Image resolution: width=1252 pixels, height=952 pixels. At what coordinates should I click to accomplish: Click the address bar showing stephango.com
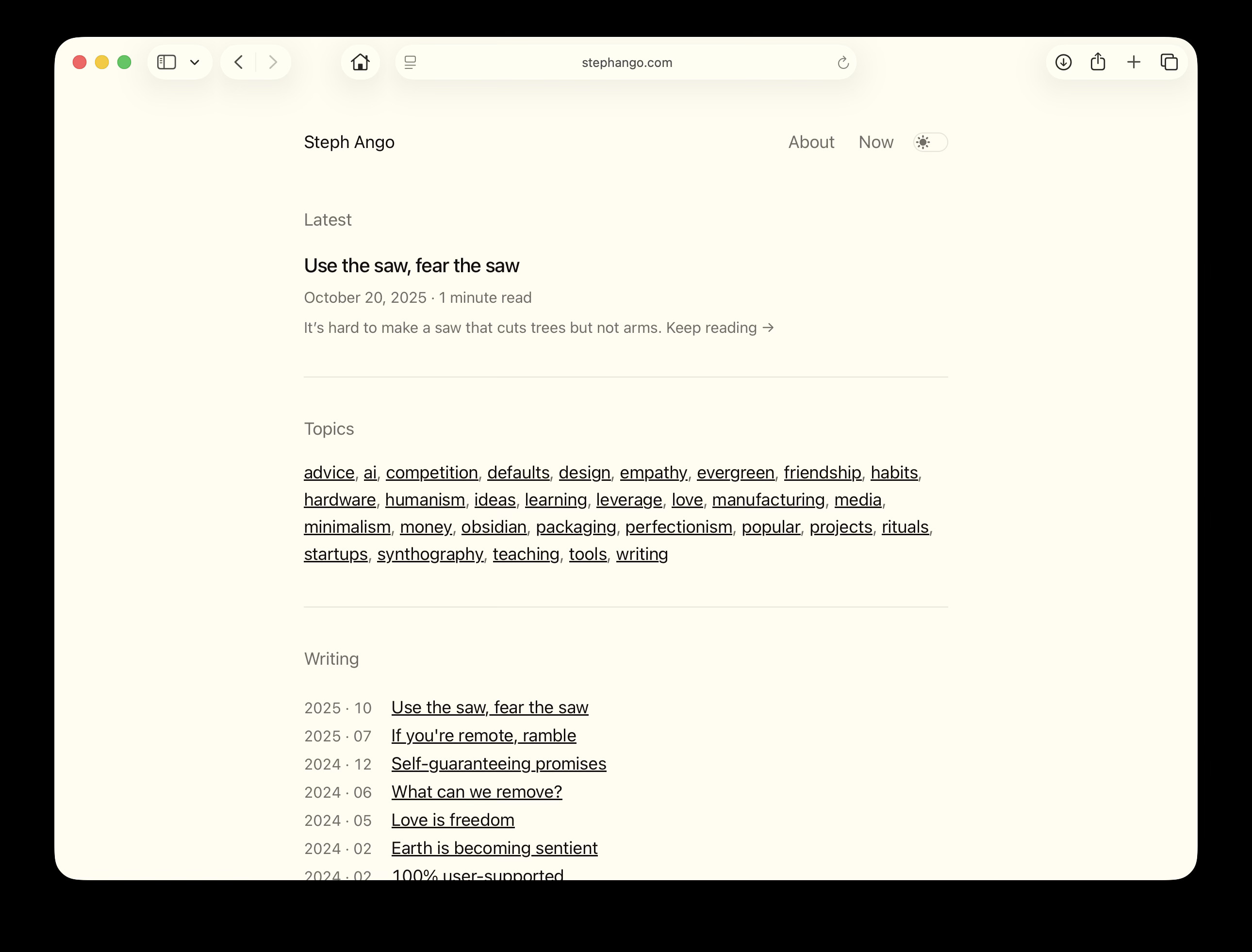[626, 63]
